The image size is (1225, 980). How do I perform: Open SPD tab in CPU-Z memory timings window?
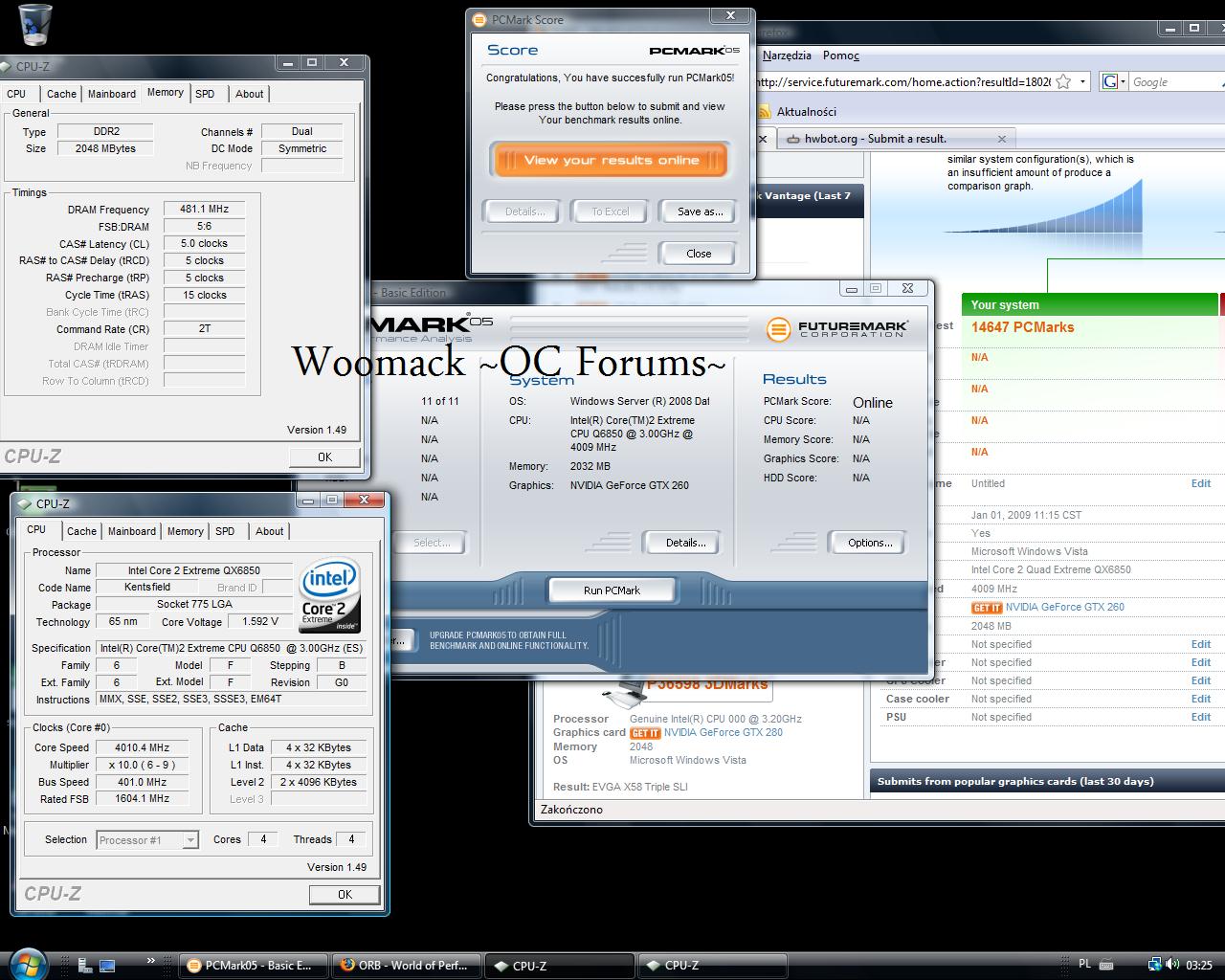click(x=205, y=94)
